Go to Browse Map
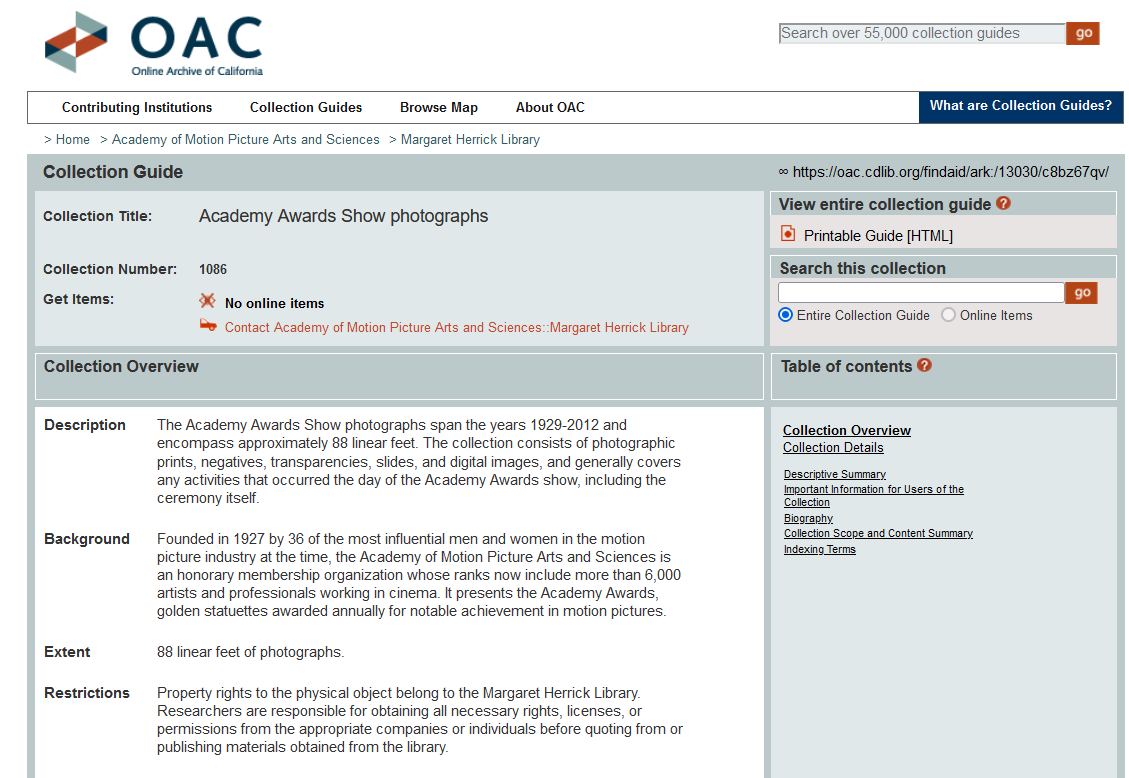 [438, 107]
